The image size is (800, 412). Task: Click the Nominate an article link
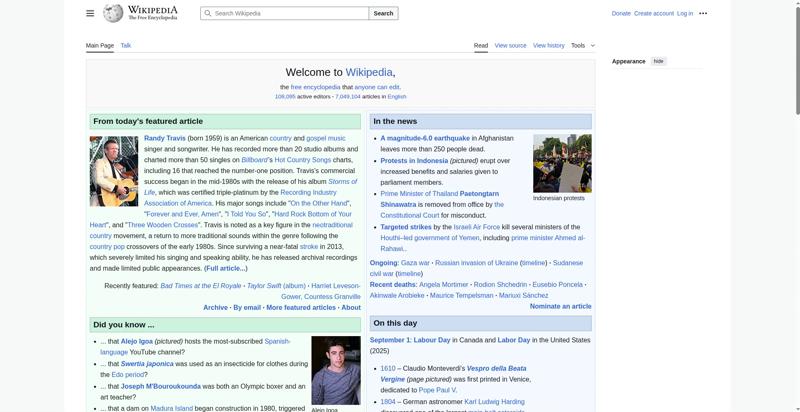[x=560, y=306]
